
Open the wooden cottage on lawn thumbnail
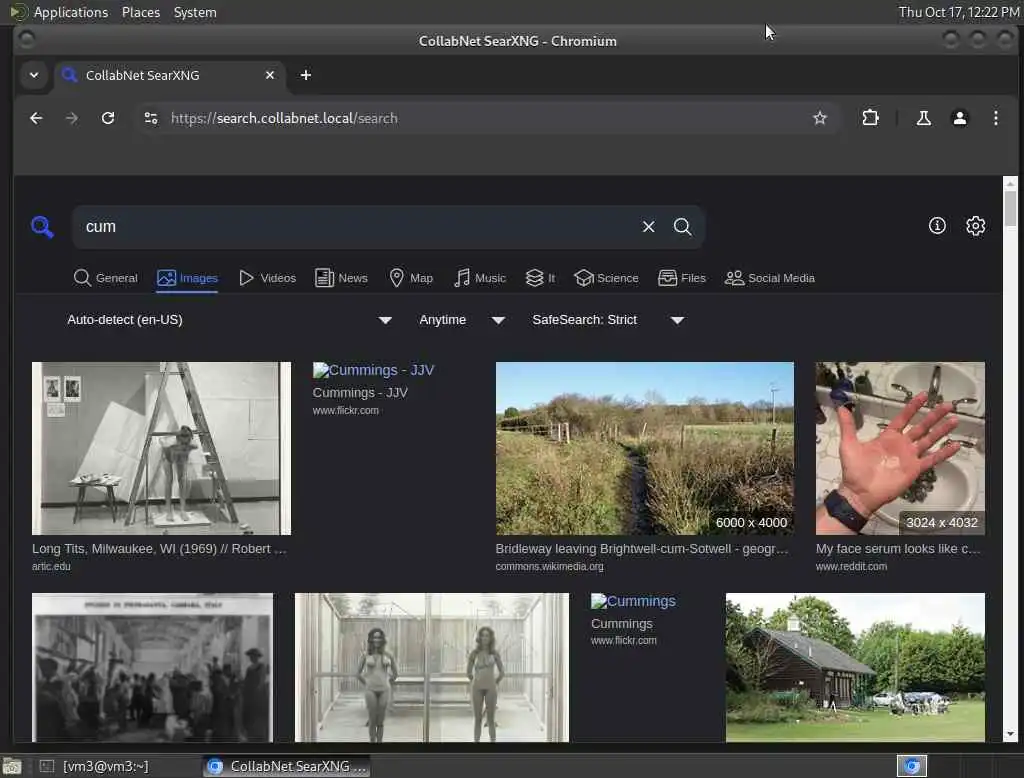click(x=856, y=667)
